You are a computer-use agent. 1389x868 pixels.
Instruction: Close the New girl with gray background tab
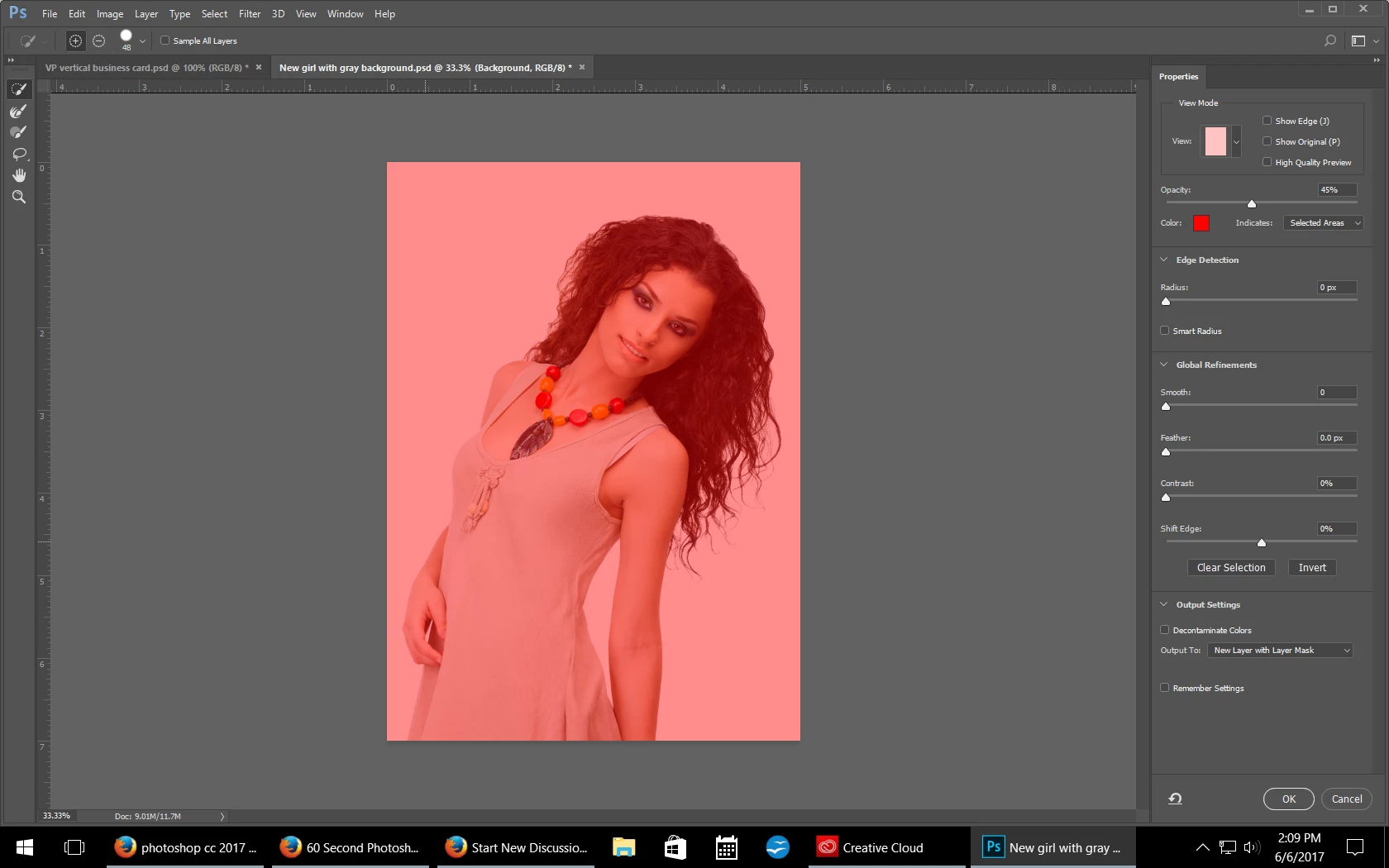[x=582, y=68]
